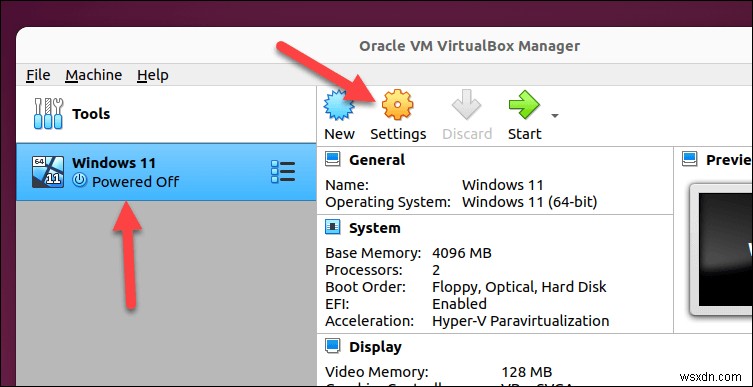
Task: Open the Windows 11 machine tools menu icon
Action: (x=283, y=171)
